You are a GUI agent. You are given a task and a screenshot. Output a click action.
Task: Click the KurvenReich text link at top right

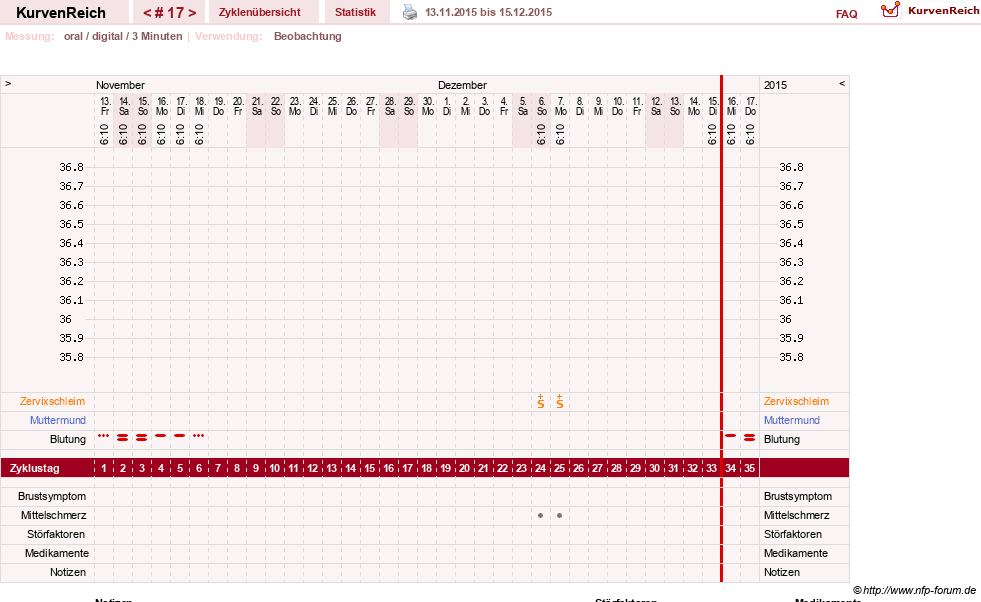[943, 11]
